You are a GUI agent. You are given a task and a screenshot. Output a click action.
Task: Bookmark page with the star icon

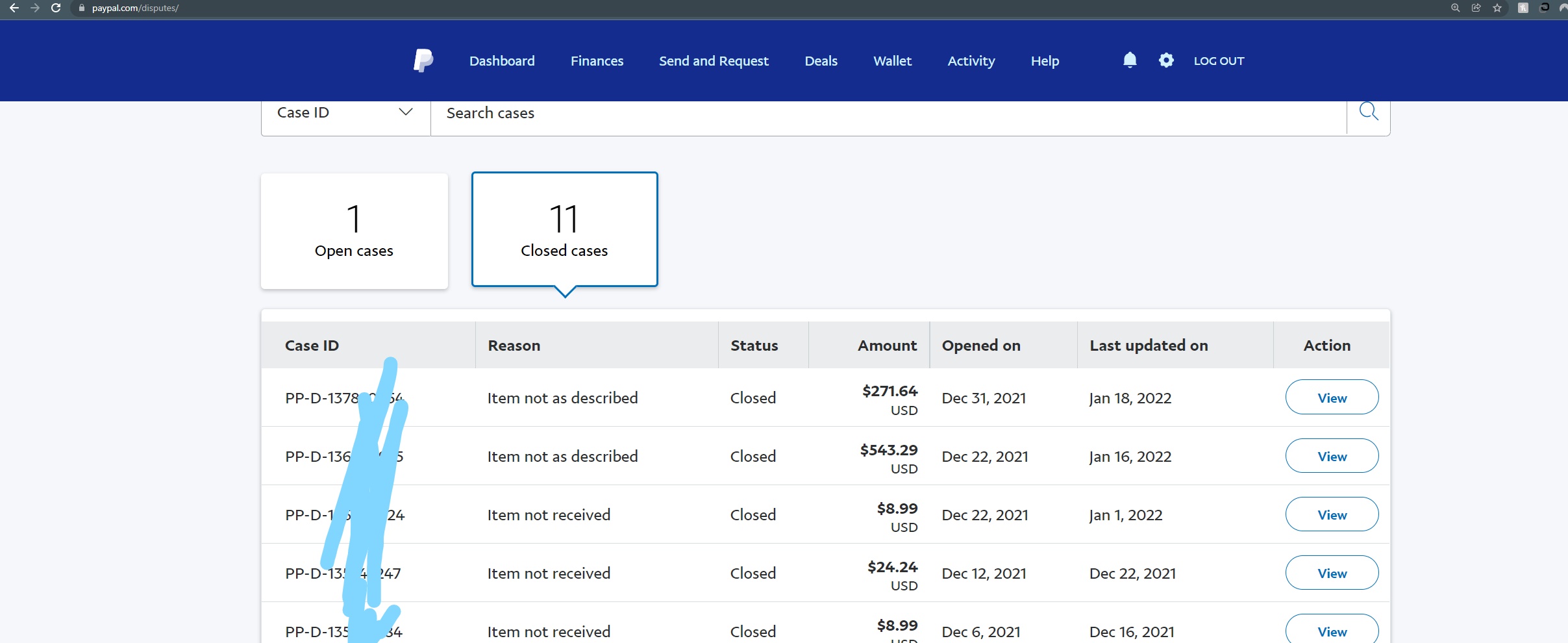[1497, 8]
